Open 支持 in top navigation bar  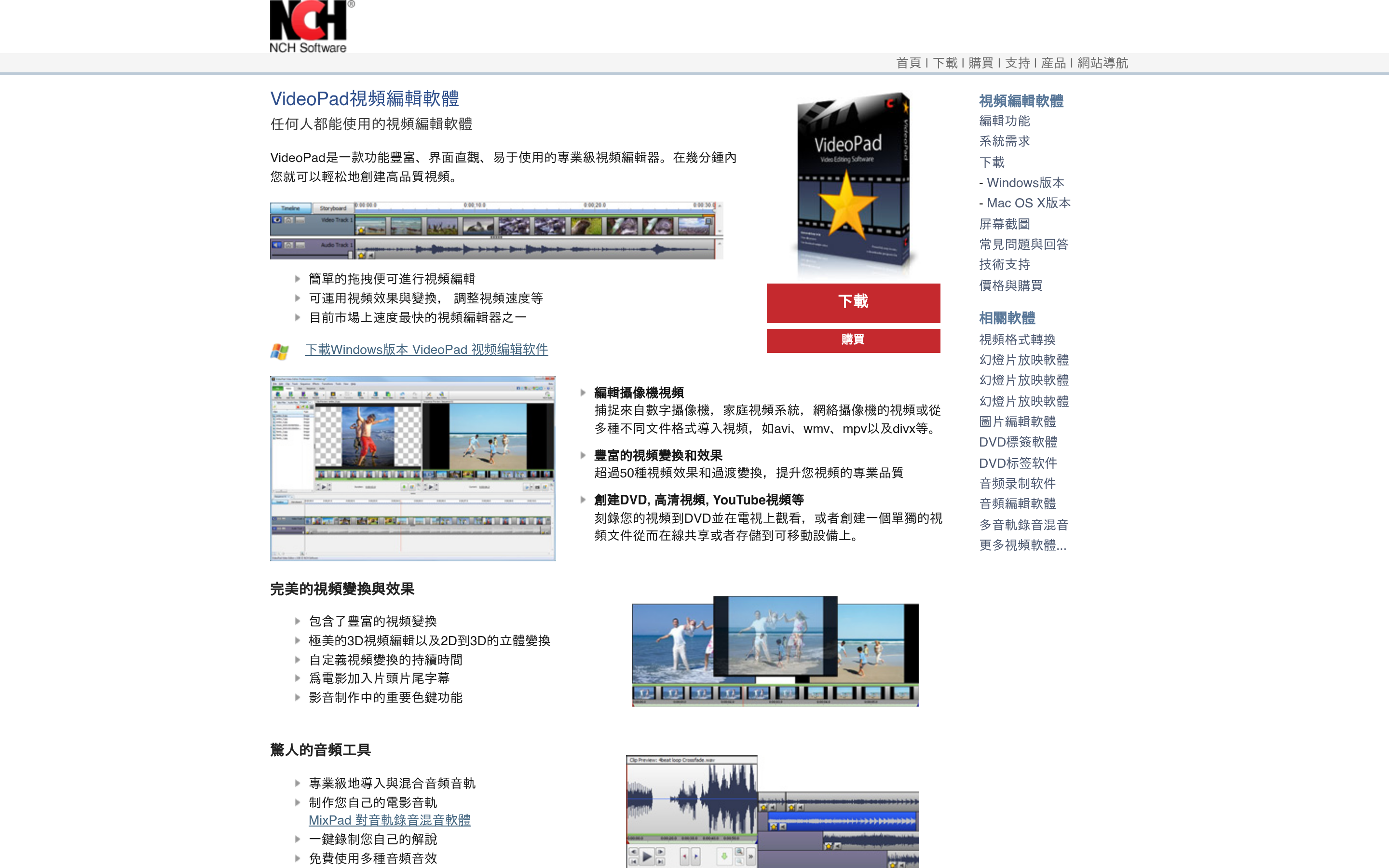(1017, 63)
